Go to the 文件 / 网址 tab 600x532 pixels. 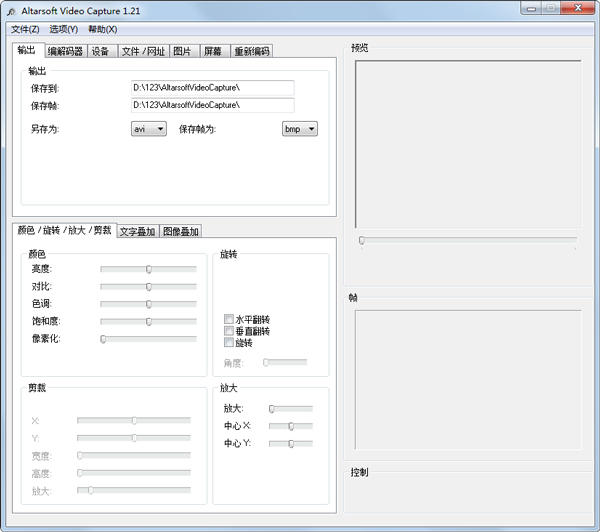click(143, 51)
